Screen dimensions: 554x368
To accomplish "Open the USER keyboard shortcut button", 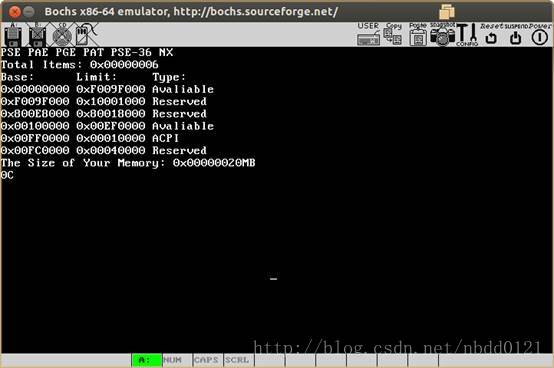I will 368,34.
